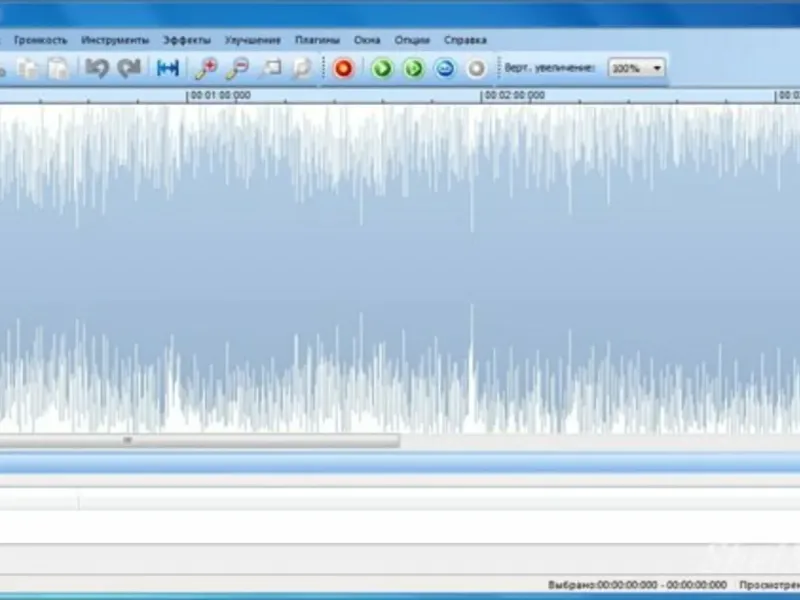Click the 00:02:00:000 timeline marker
The height and width of the screenshot is (600, 800).
pyautogui.click(x=514, y=95)
